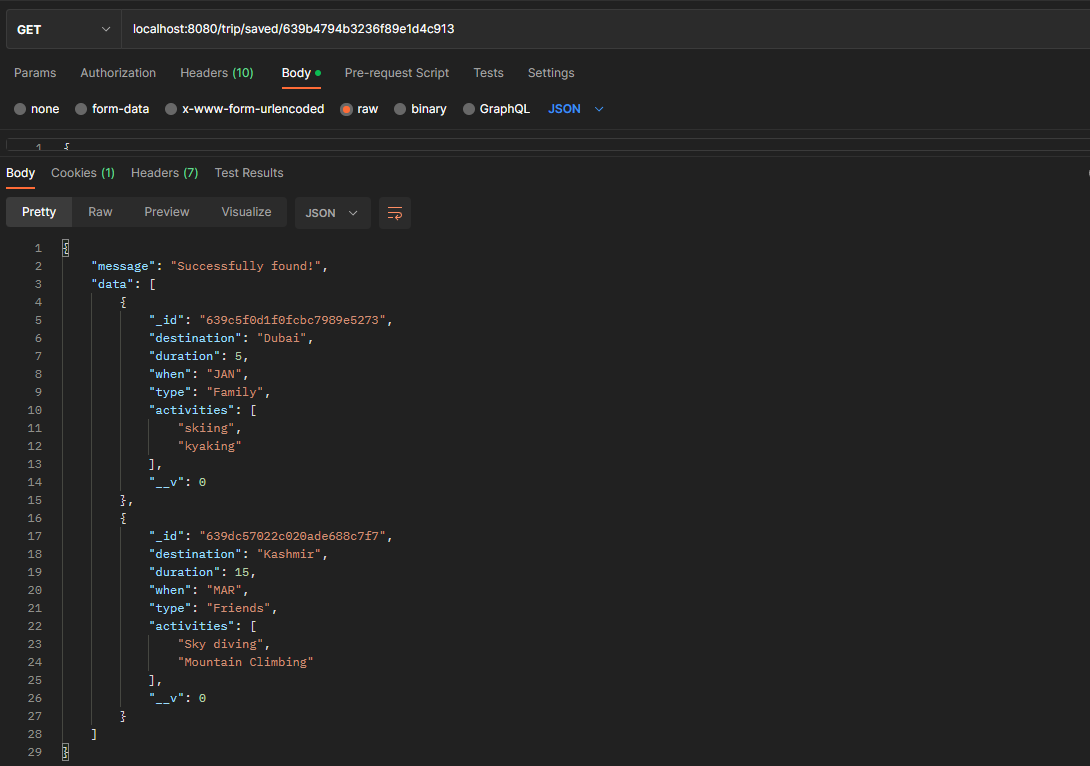Switch to the Tests tab
The image size is (1090, 766).
click(488, 73)
